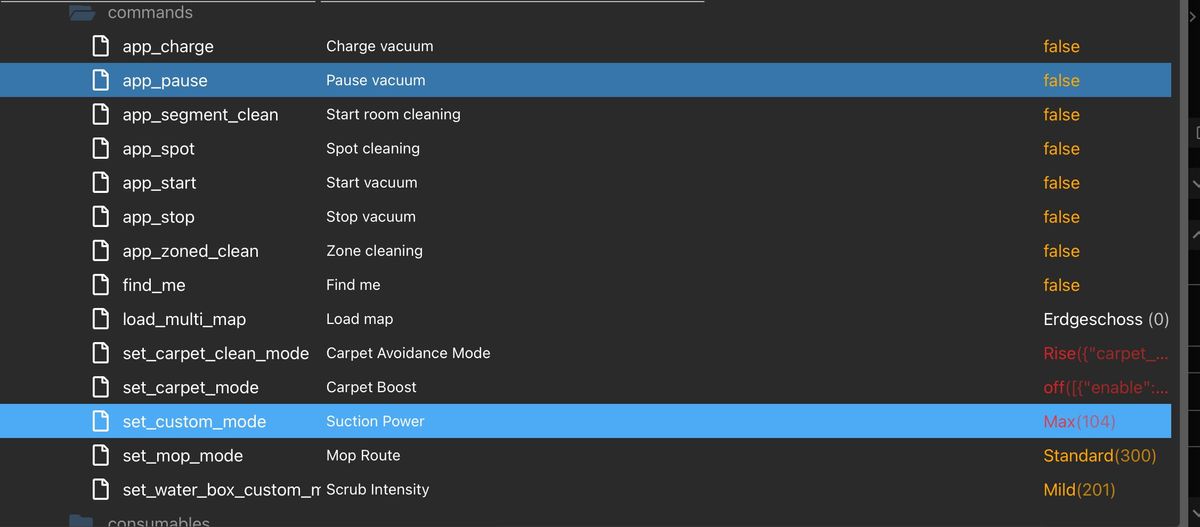This screenshot has width=1200, height=527.
Task: Click the set_mop_mode file icon
Action: [x=100, y=455]
